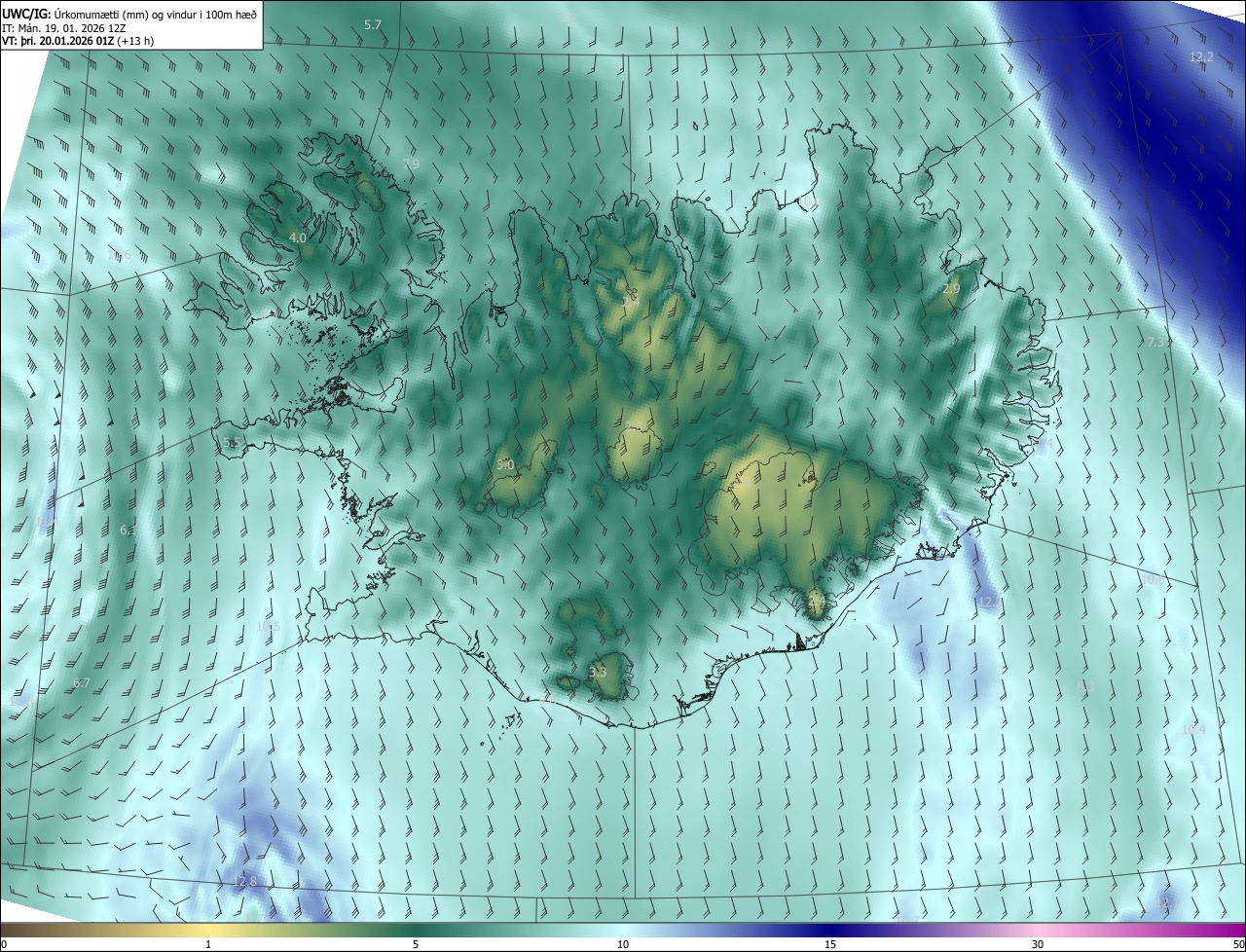Click the color scale tick label 50
The height and width of the screenshot is (952, 1246).
tap(1238, 944)
